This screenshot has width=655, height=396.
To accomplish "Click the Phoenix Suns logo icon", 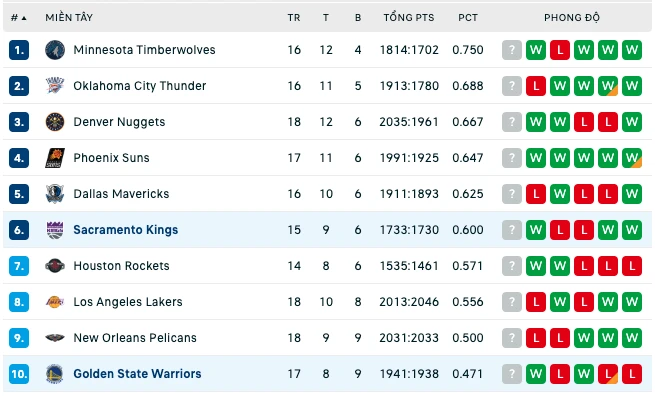I will 55,158.
